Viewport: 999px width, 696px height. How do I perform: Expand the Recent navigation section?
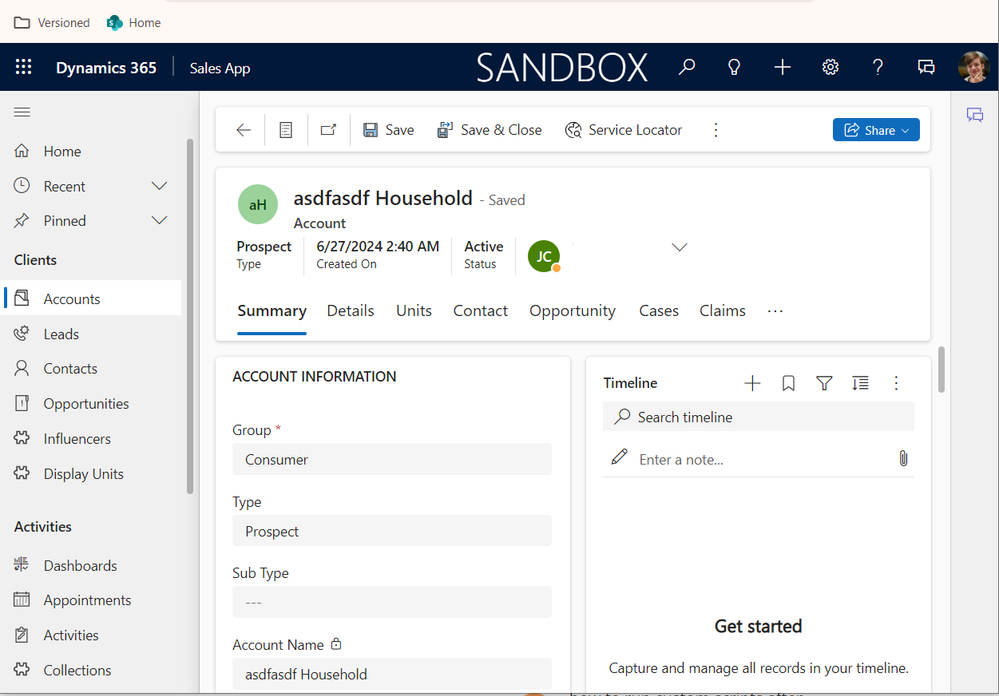[x=158, y=186]
